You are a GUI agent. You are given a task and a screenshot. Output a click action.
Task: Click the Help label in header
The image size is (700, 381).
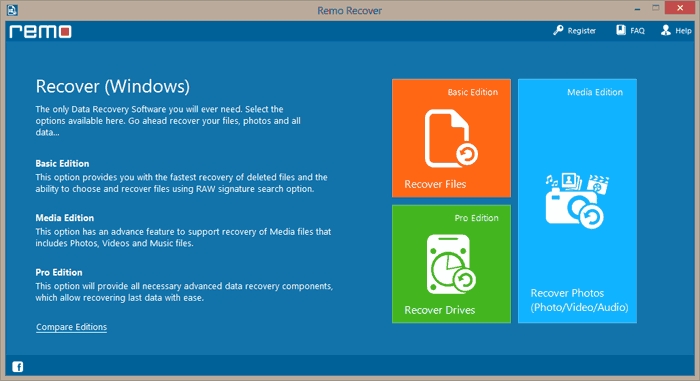(x=683, y=31)
